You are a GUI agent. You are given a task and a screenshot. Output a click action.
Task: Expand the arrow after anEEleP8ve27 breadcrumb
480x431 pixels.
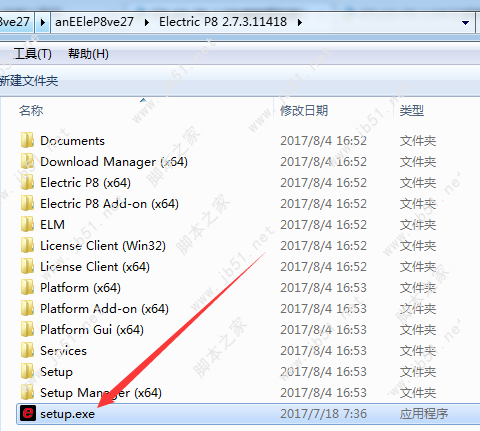pyautogui.click(x=147, y=22)
